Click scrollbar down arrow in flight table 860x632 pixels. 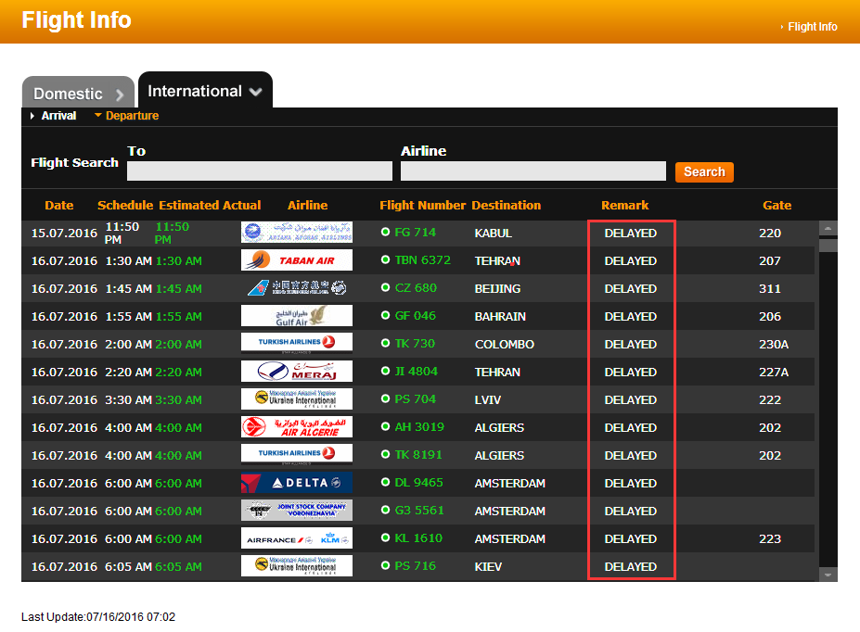click(x=828, y=575)
